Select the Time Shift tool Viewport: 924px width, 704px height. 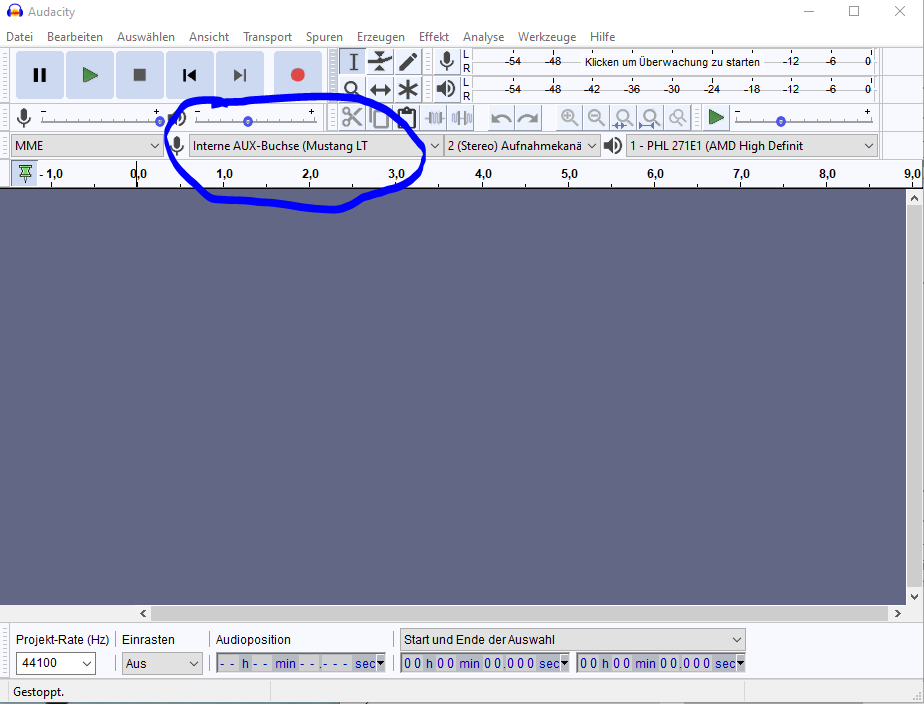380,89
